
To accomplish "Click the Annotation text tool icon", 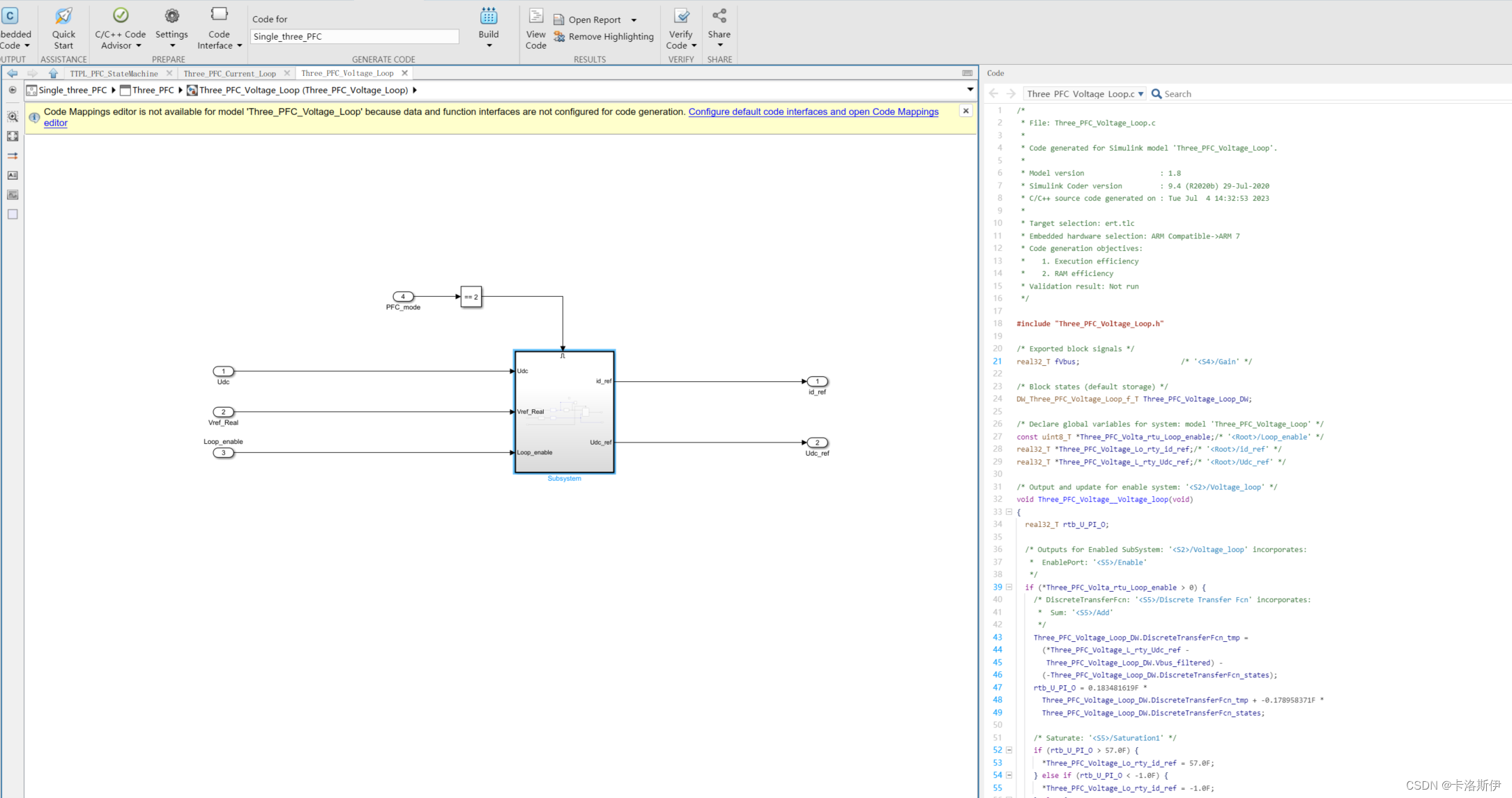I will [13, 176].
